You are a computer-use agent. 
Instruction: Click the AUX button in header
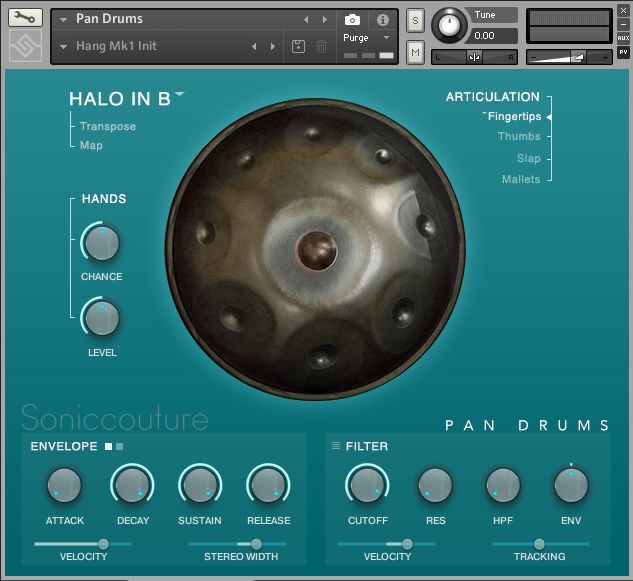click(x=623, y=38)
